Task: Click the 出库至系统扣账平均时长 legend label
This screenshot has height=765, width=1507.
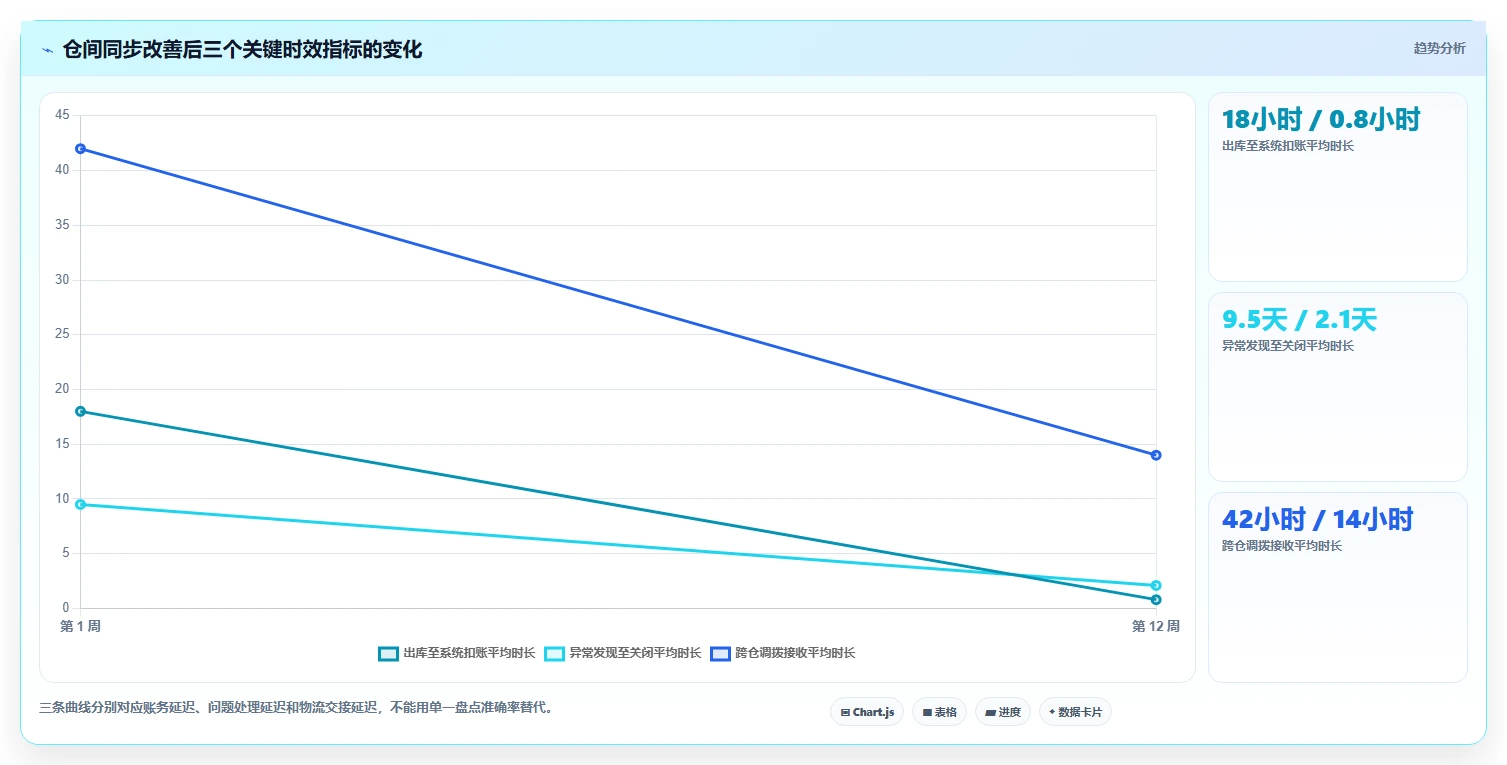Action: tap(469, 654)
